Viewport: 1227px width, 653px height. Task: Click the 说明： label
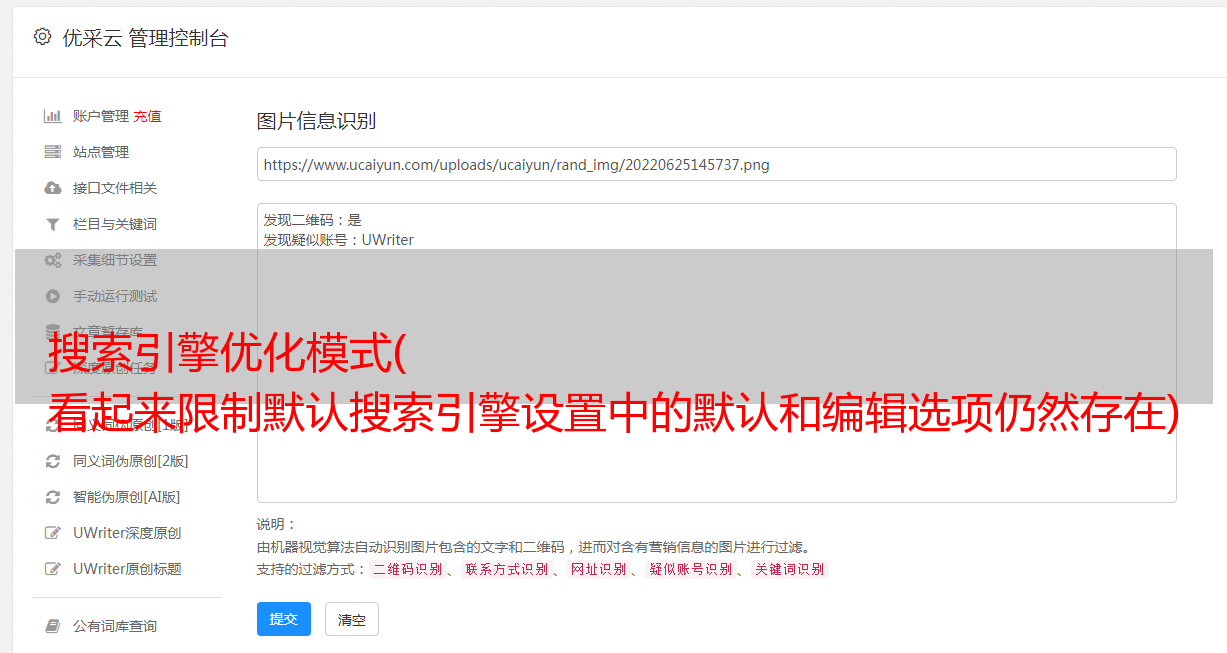coord(277,524)
